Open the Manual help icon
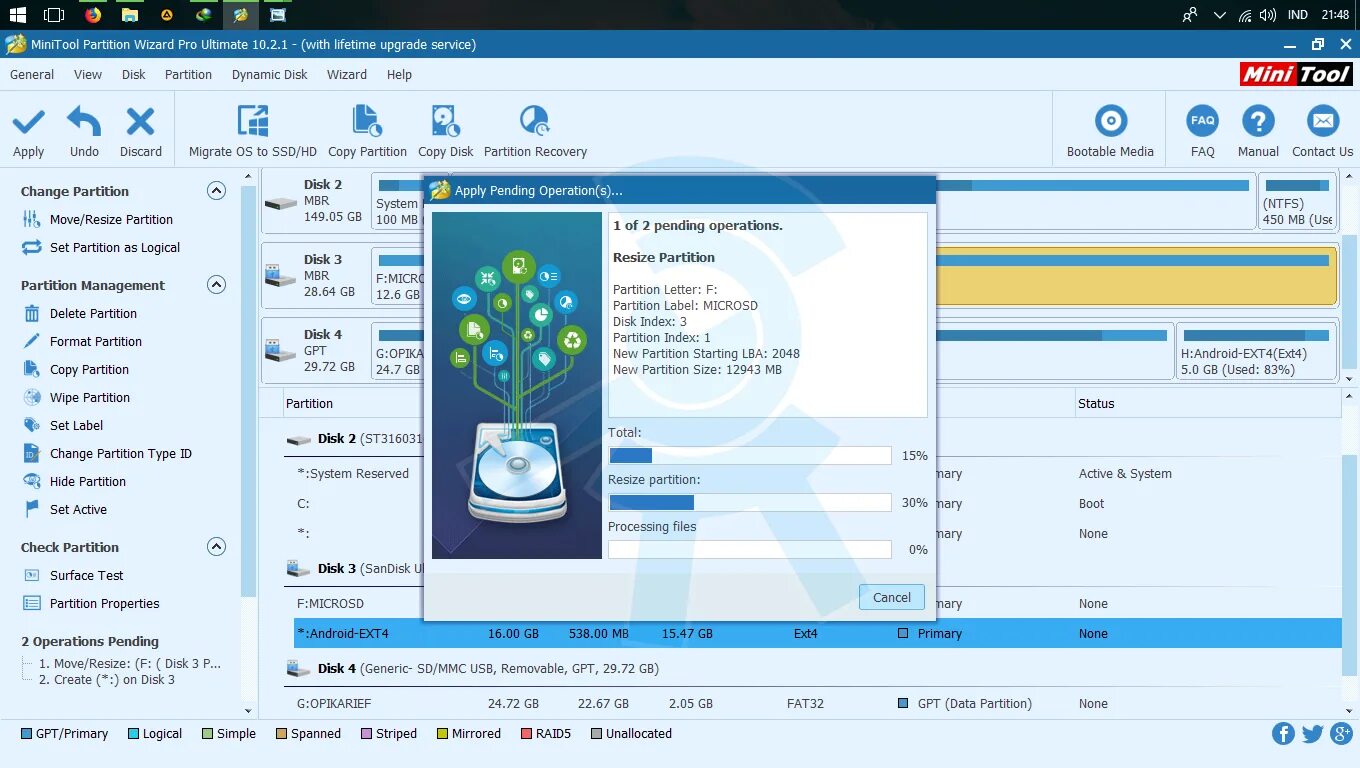 (1258, 122)
